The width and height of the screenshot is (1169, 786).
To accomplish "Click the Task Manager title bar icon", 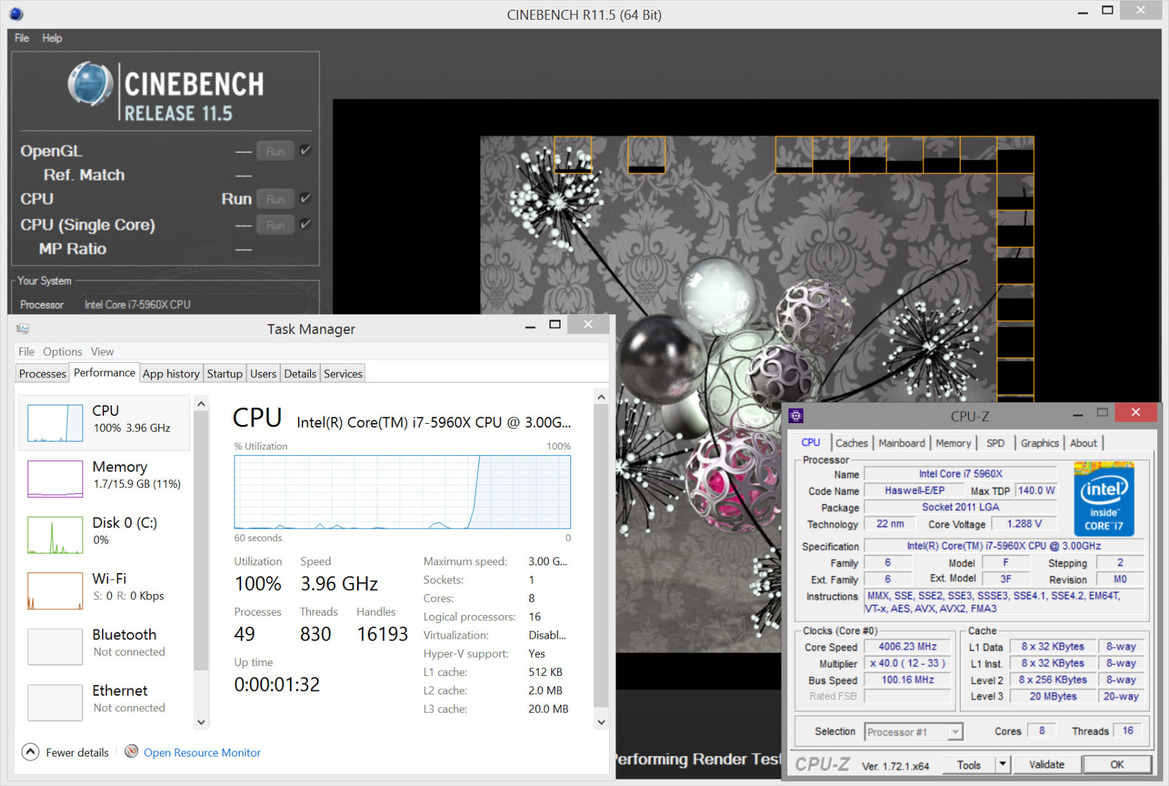I will tap(23, 329).
